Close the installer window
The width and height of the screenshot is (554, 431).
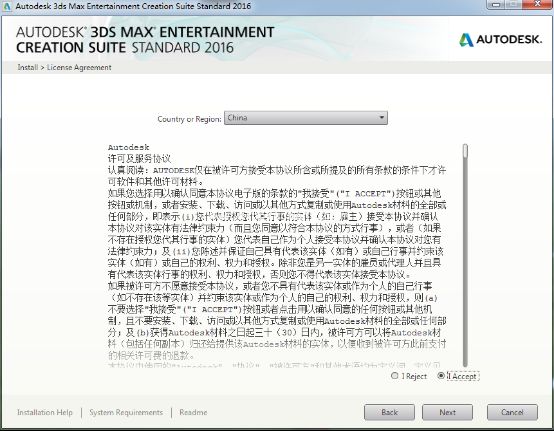point(537,4)
